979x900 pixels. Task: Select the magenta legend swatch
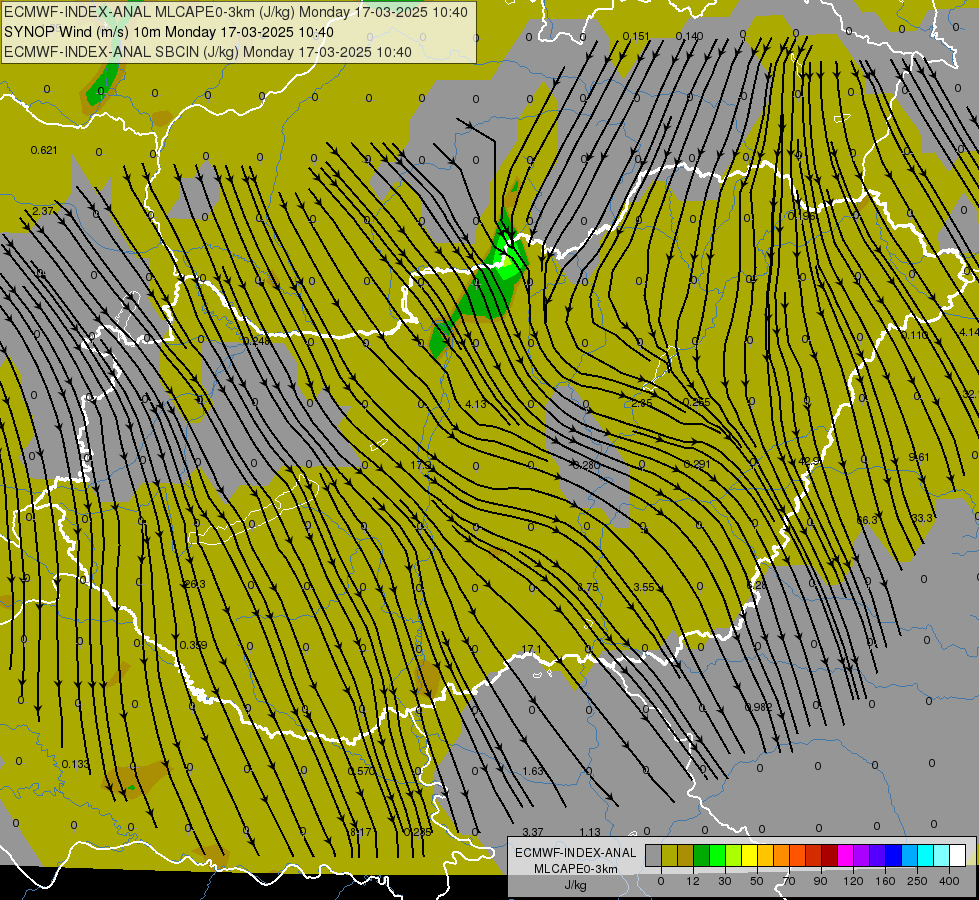coord(845,855)
